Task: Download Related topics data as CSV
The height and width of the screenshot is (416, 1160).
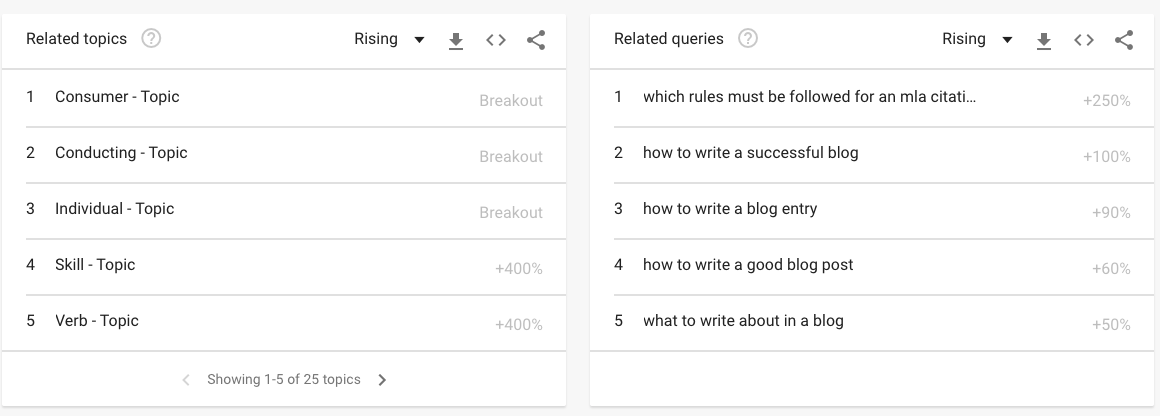Action: pos(456,40)
